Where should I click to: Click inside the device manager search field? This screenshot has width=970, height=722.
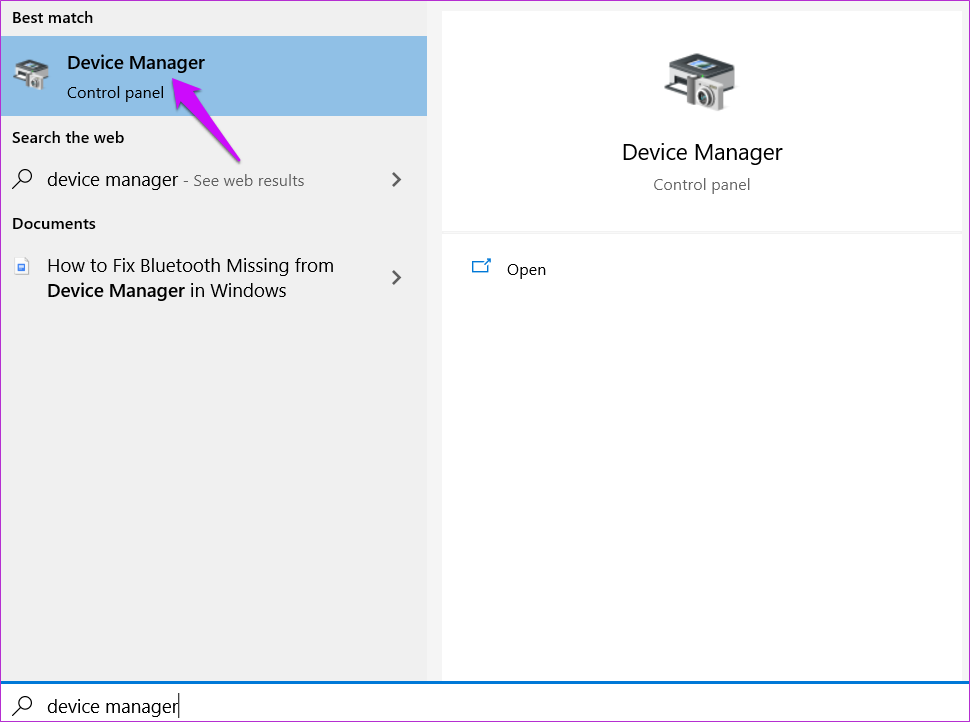pyautogui.click(x=113, y=706)
